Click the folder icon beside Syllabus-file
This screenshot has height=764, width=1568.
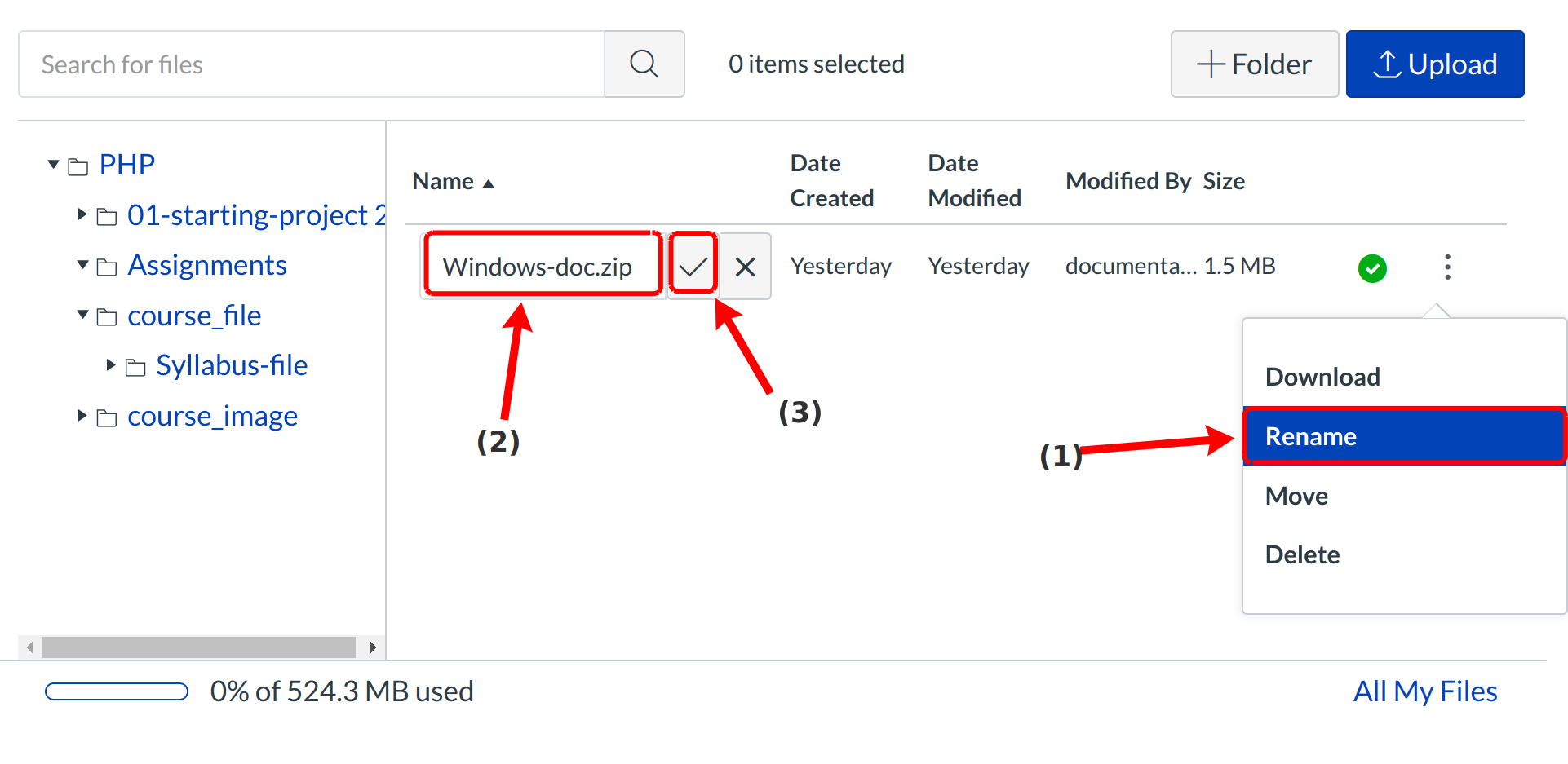tap(135, 368)
